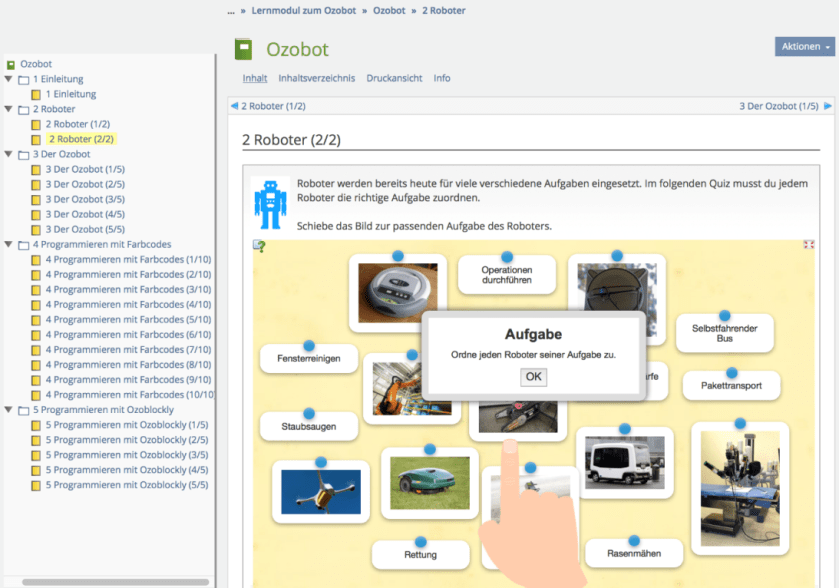Image resolution: width=839 pixels, height=588 pixels.
Task: Click the folder icon next to 3 Der Ozobot
Action: tap(23, 155)
